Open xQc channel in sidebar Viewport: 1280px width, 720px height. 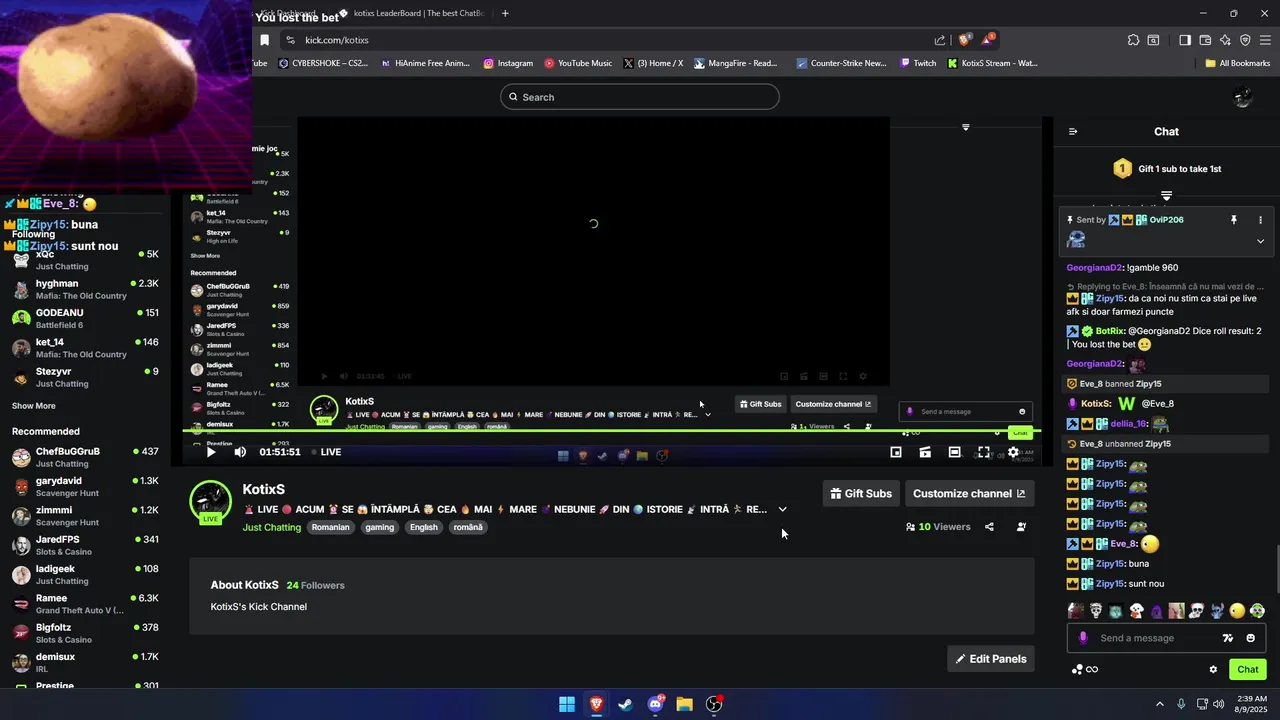pos(85,260)
